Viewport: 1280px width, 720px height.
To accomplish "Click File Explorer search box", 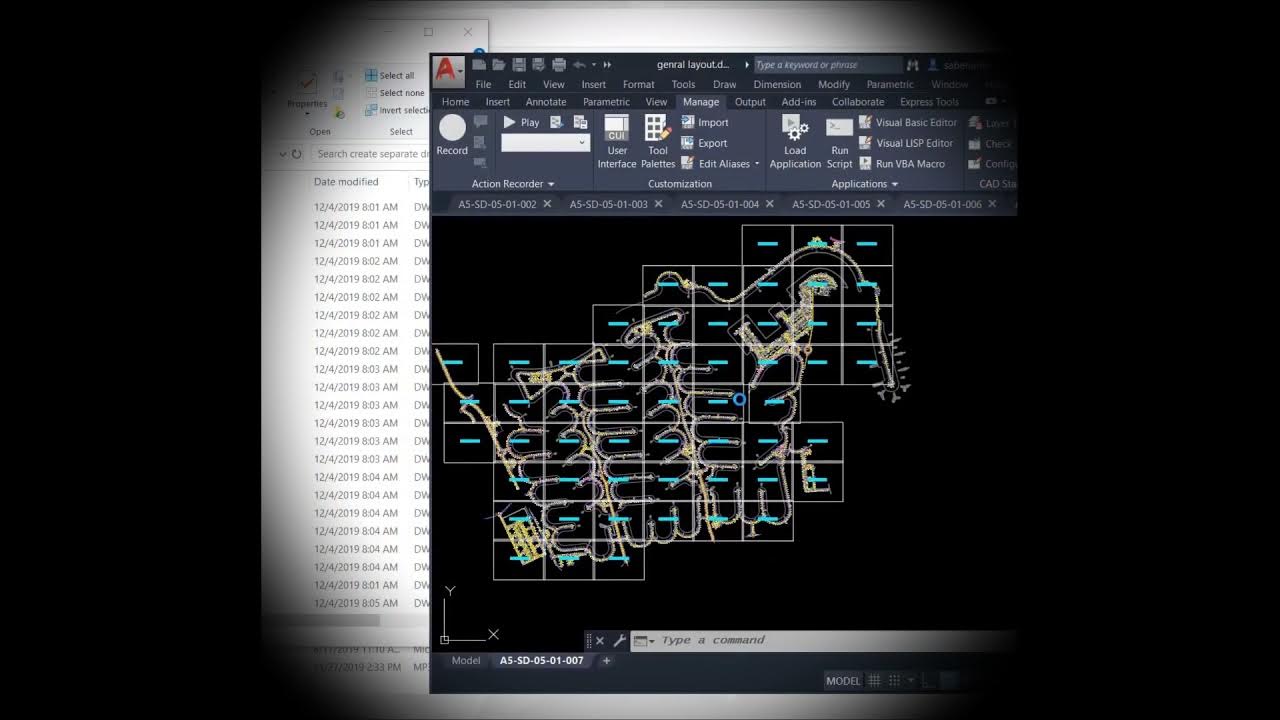I will pos(370,154).
